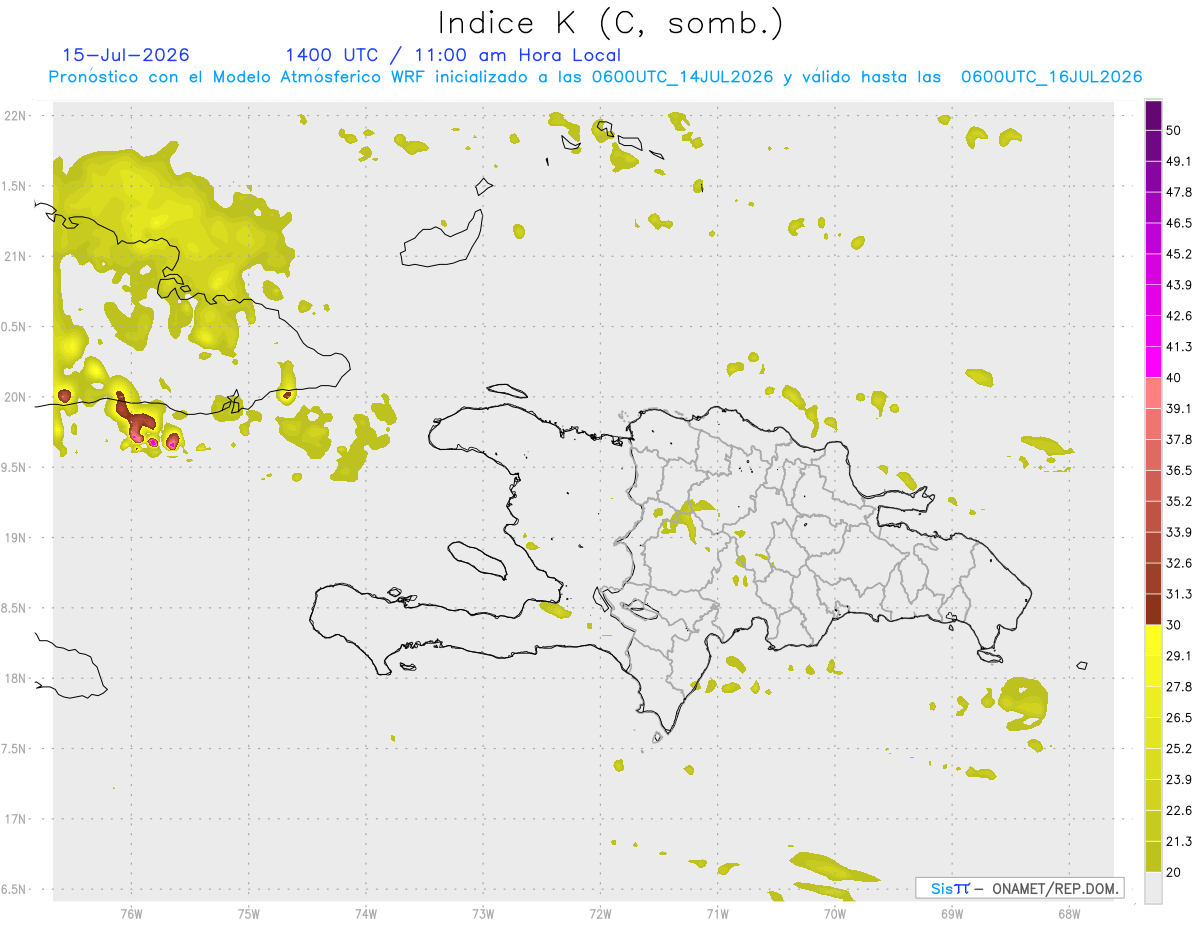The height and width of the screenshot is (927, 1200).
Task: Click the color scale value 45.2
Action: (1179, 254)
